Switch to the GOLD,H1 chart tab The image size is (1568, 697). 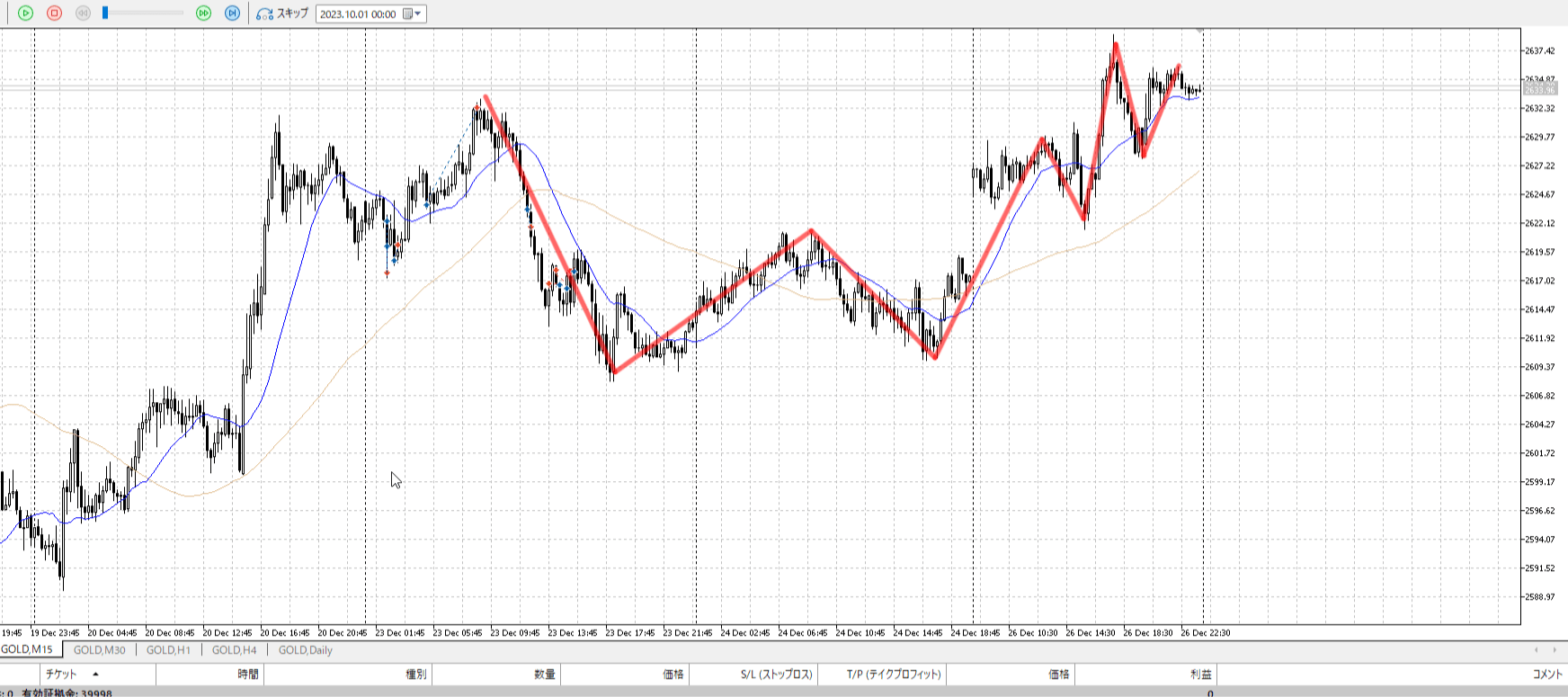(x=168, y=650)
